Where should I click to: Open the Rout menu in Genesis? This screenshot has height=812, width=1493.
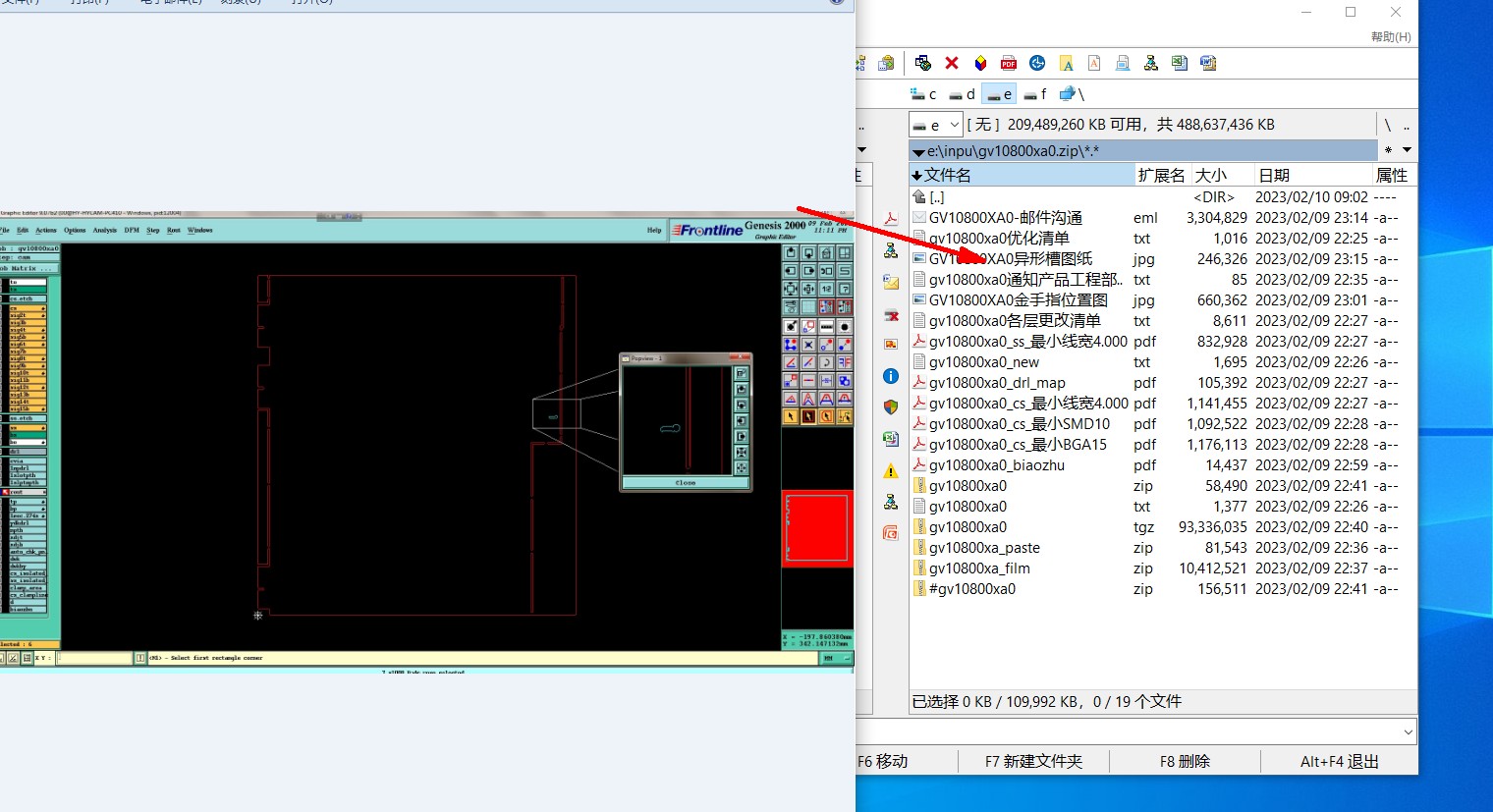(x=174, y=230)
